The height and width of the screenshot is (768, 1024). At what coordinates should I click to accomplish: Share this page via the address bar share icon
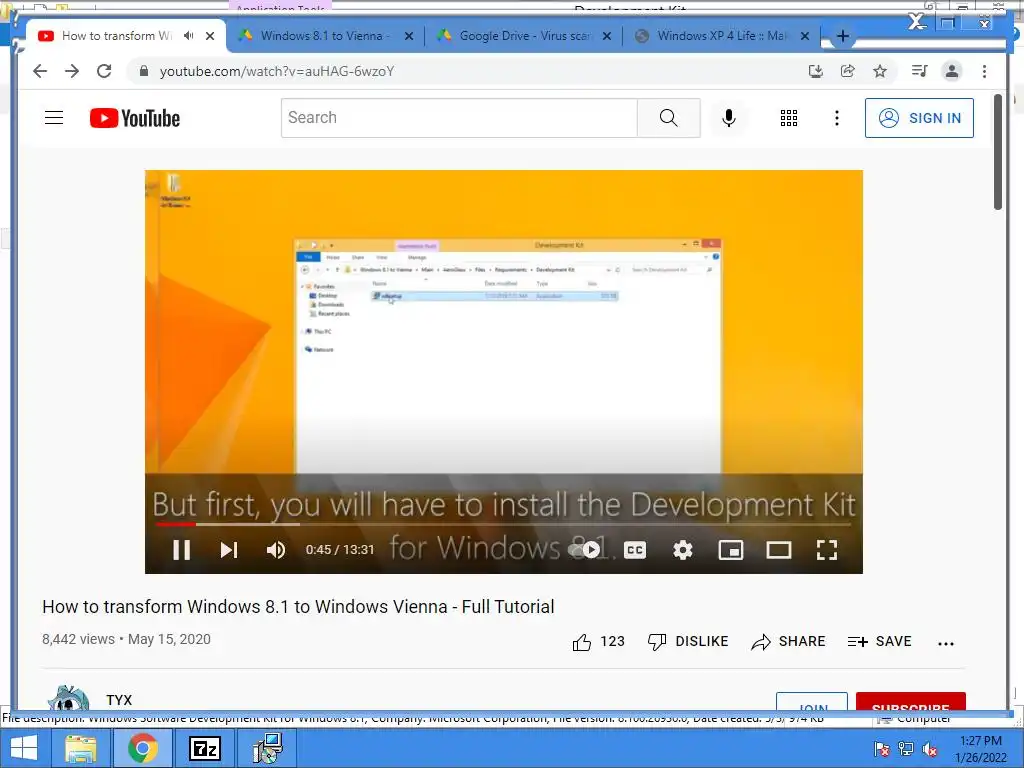pyautogui.click(x=848, y=71)
